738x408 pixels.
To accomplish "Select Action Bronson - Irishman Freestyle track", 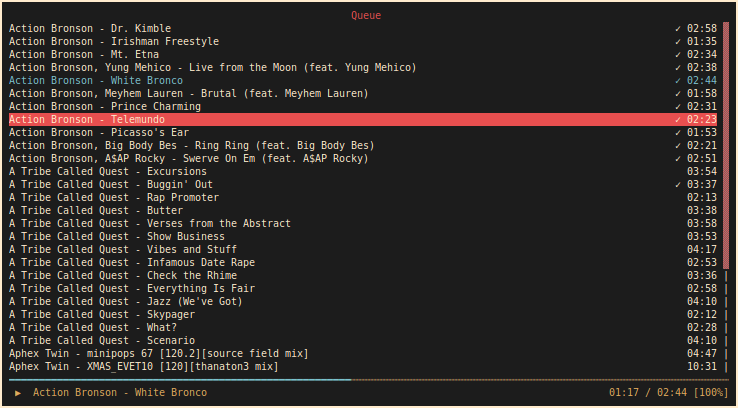I will coord(114,41).
